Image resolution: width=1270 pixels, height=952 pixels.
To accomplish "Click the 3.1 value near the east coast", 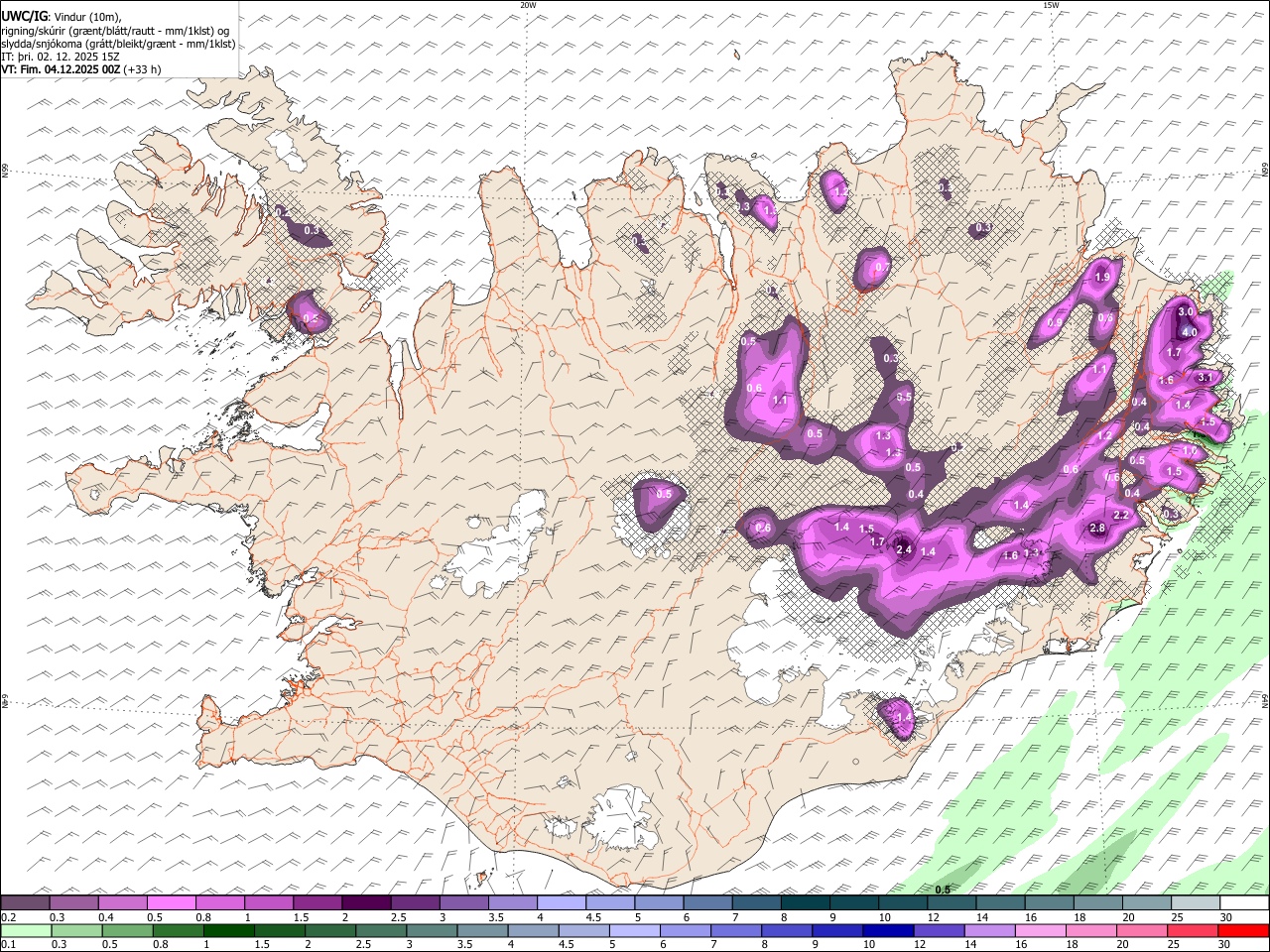I will (x=1205, y=377).
